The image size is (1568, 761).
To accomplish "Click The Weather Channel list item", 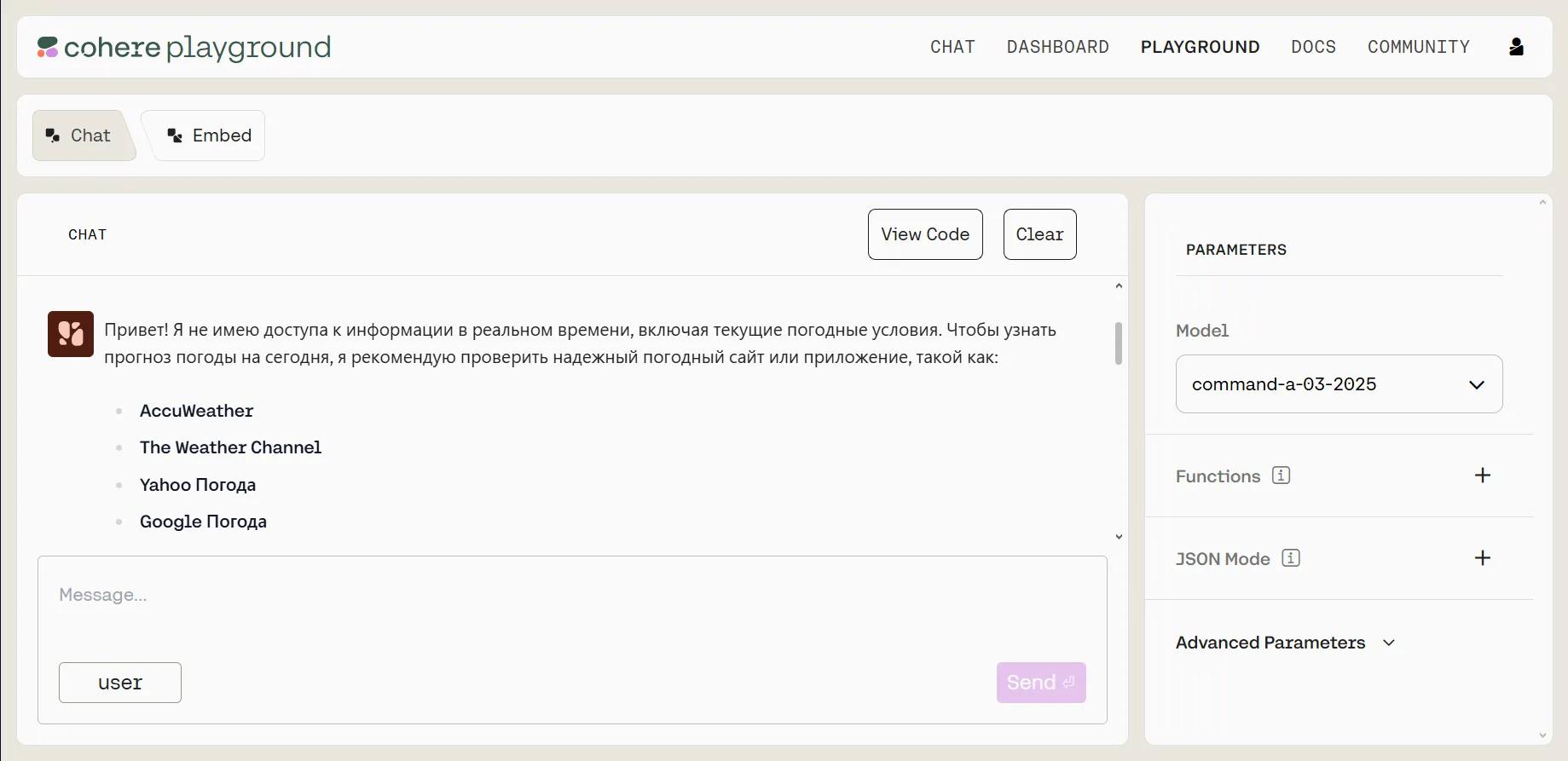I will point(230,447).
